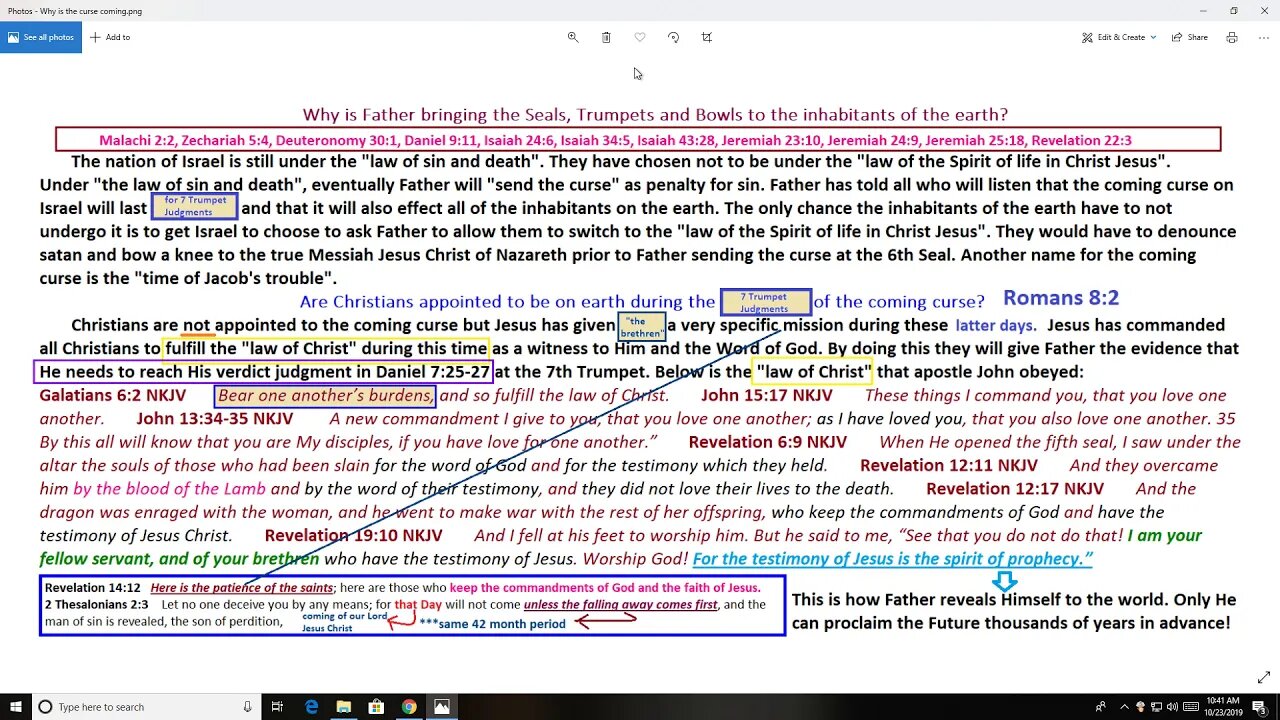Open the network status tray icon

pos(1156,707)
